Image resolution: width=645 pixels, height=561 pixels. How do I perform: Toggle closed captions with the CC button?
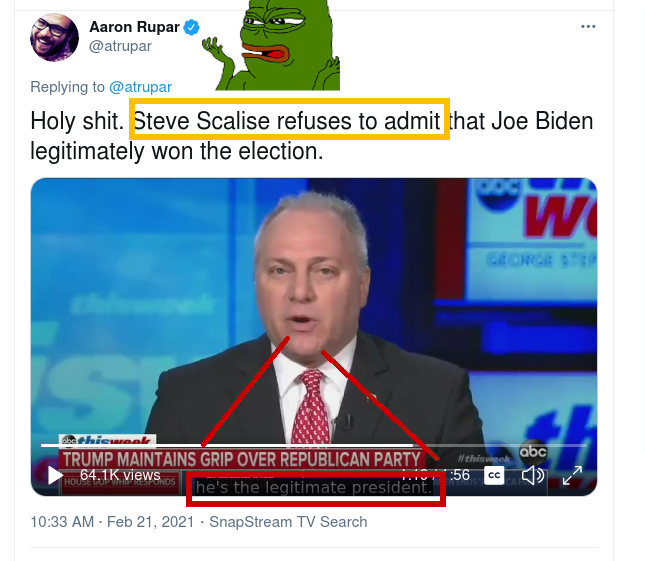tap(494, 475)
